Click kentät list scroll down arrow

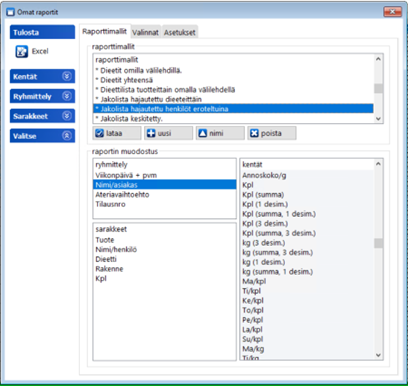[378, 355]
